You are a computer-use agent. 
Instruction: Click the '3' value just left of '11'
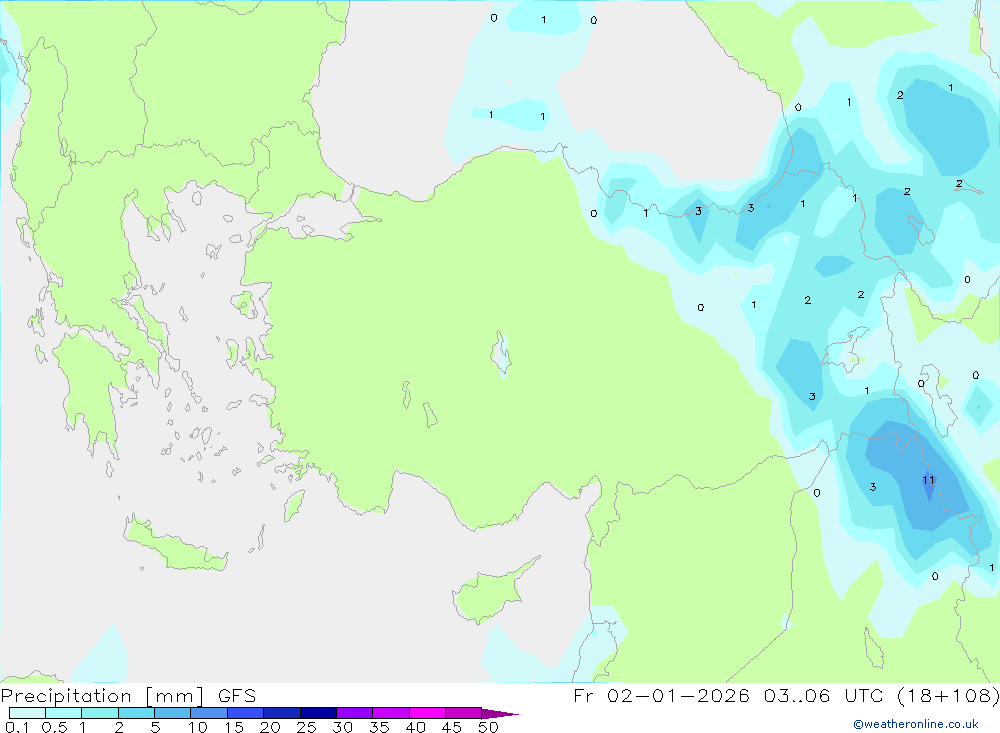tap(872, 487)
